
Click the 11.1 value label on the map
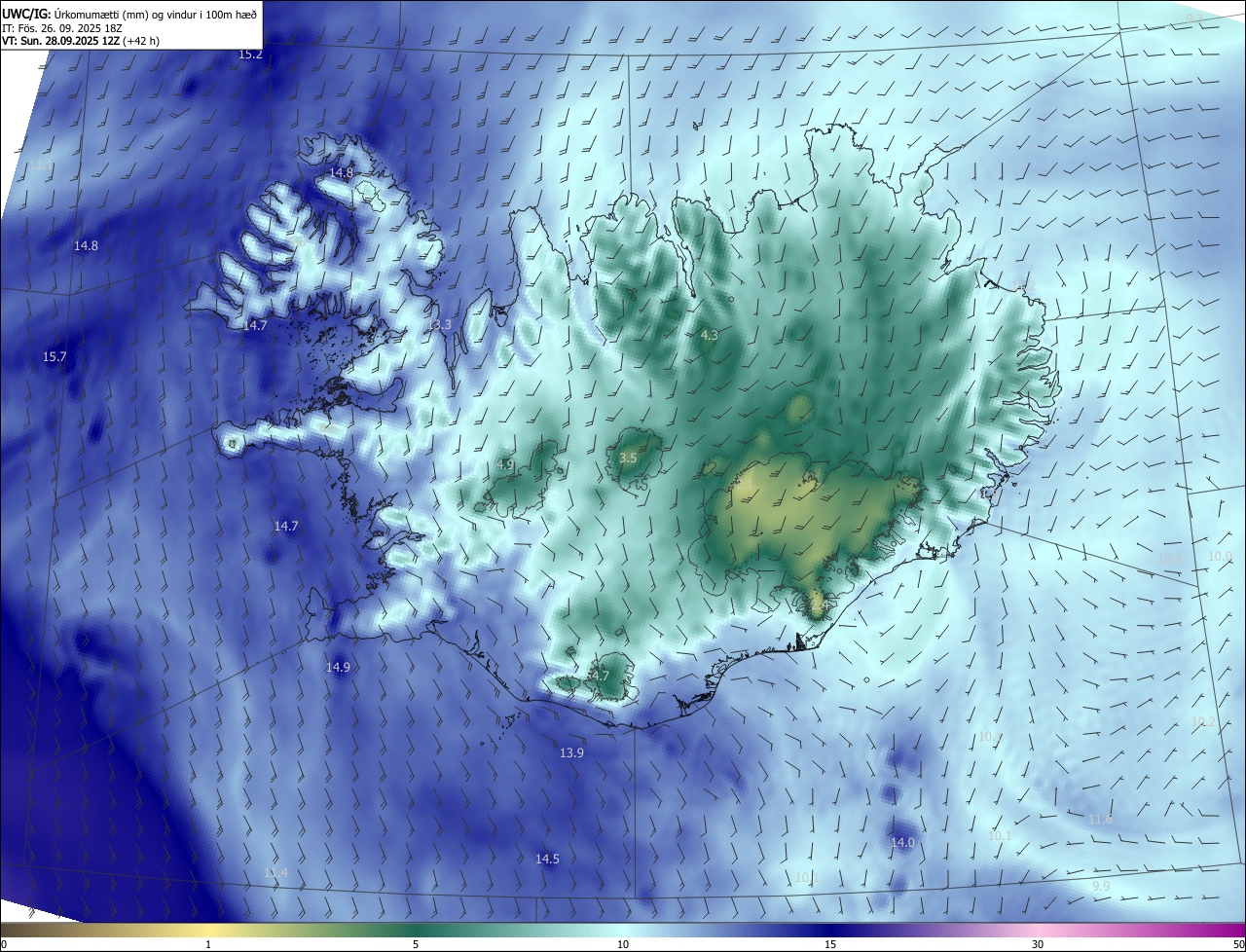click(41, 166)
